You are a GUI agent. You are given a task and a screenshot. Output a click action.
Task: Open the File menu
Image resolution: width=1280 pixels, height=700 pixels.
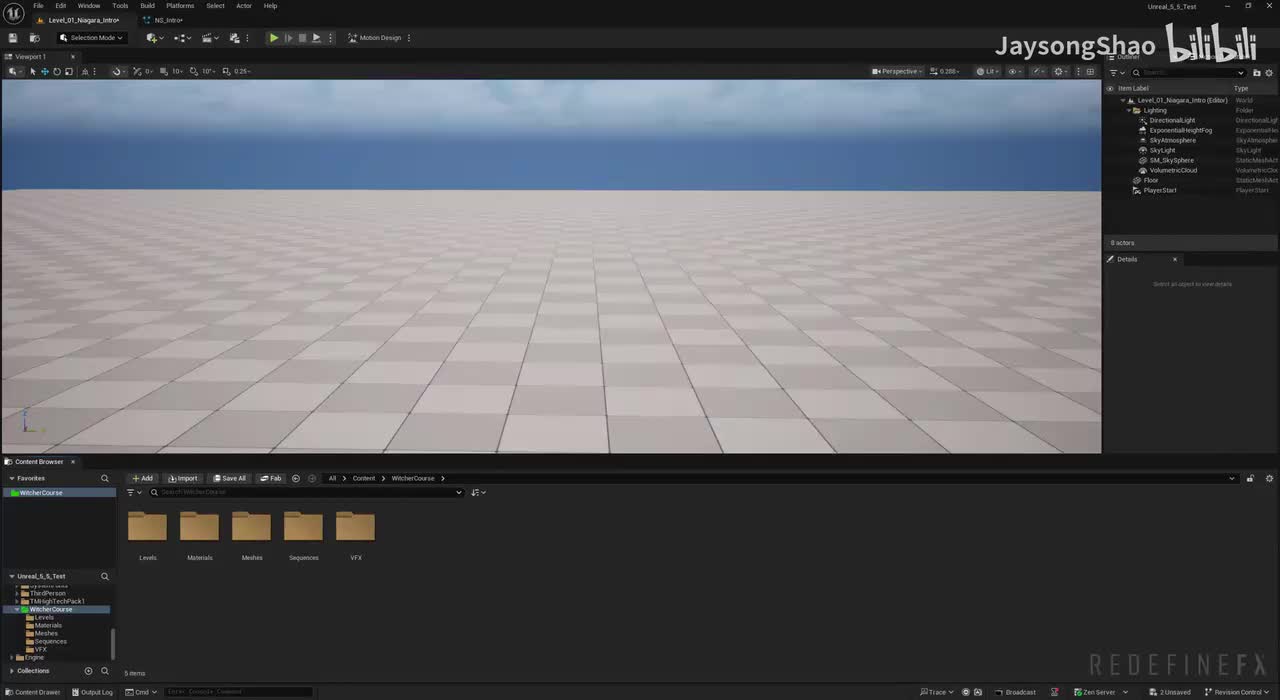(x=38, y=6)
